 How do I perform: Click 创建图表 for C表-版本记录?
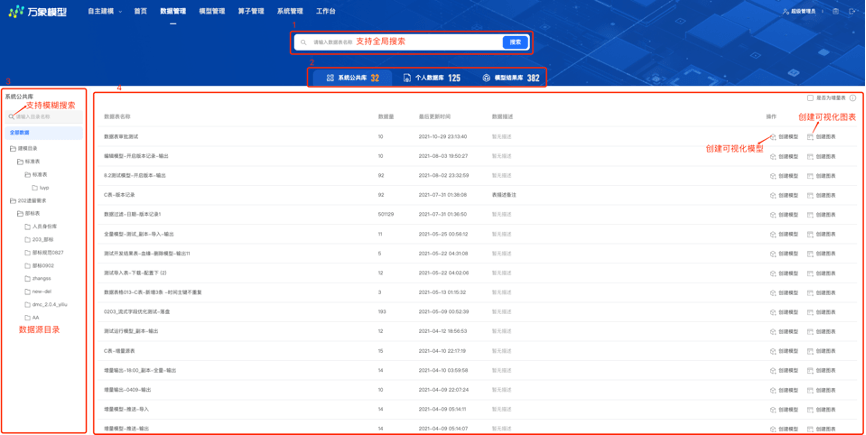click(x=821, y=195)
